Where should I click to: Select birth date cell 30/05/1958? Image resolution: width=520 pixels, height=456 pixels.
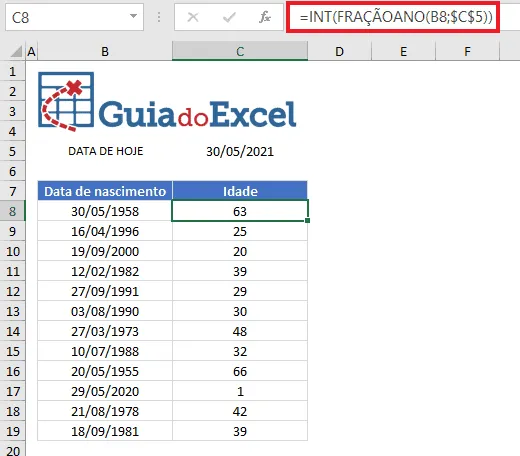(105, 211)
